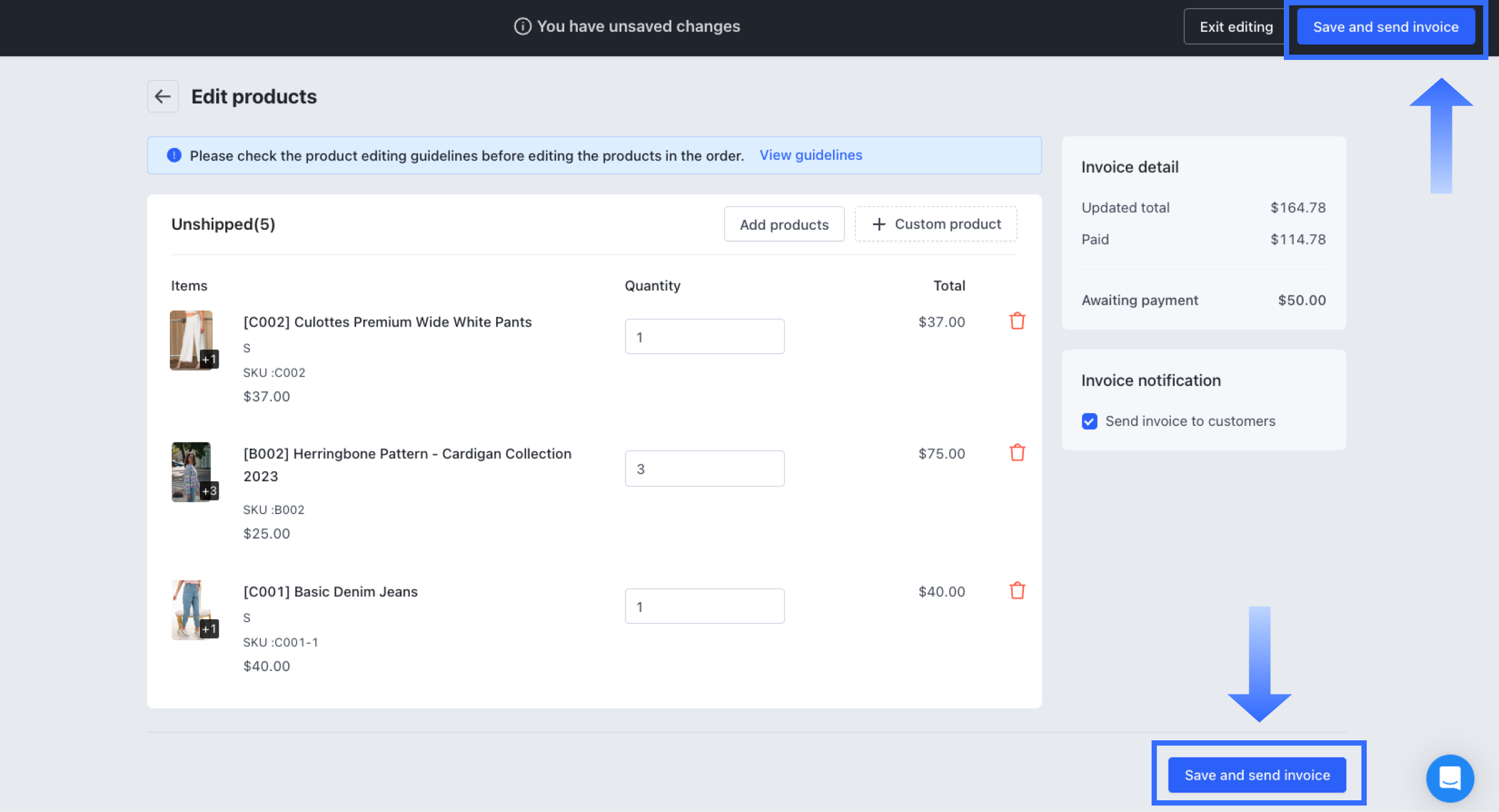Open the chat support bubble
The image size is (1499, 812).
click(x=1449, y=778)
